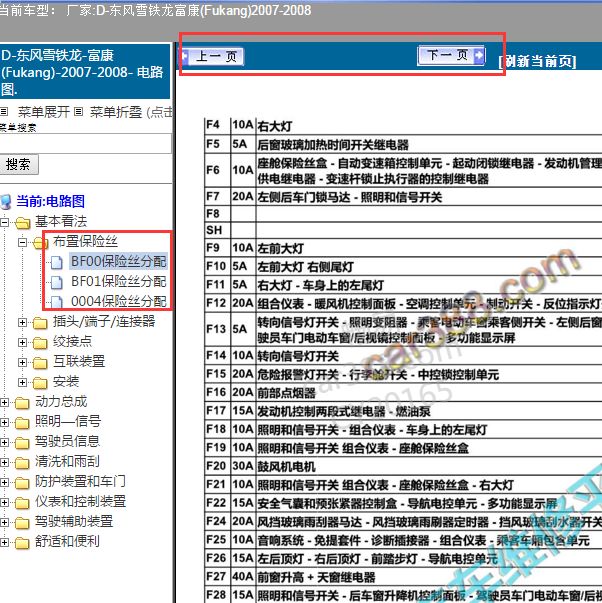
Task: Click 菜单展开 to expand all menus
Action: click(x=43, y=112)
